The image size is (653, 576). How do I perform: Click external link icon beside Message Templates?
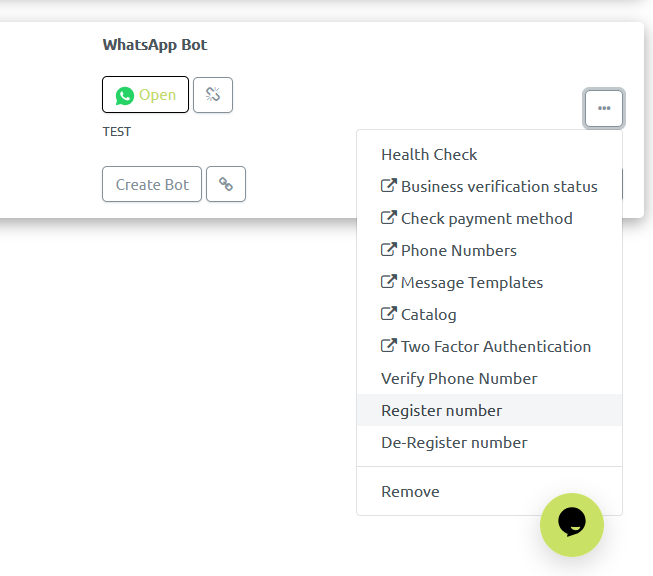(389, 282)
